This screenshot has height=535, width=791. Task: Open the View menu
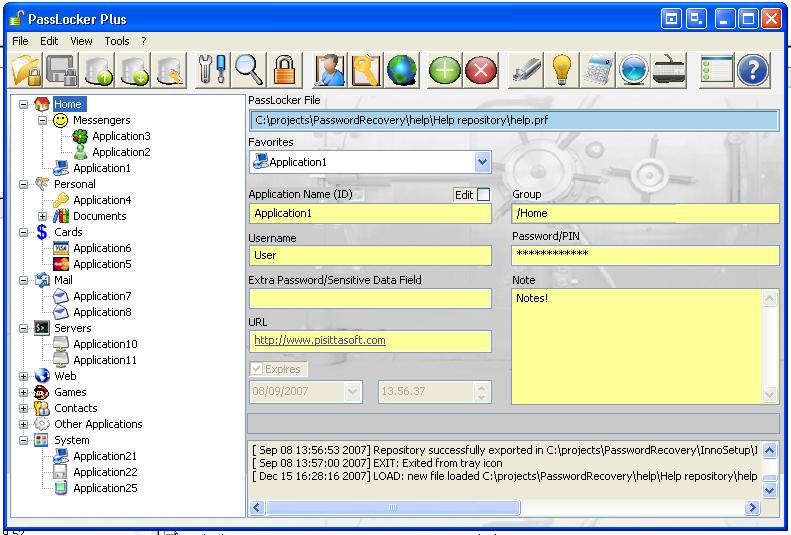coord(81,41)
